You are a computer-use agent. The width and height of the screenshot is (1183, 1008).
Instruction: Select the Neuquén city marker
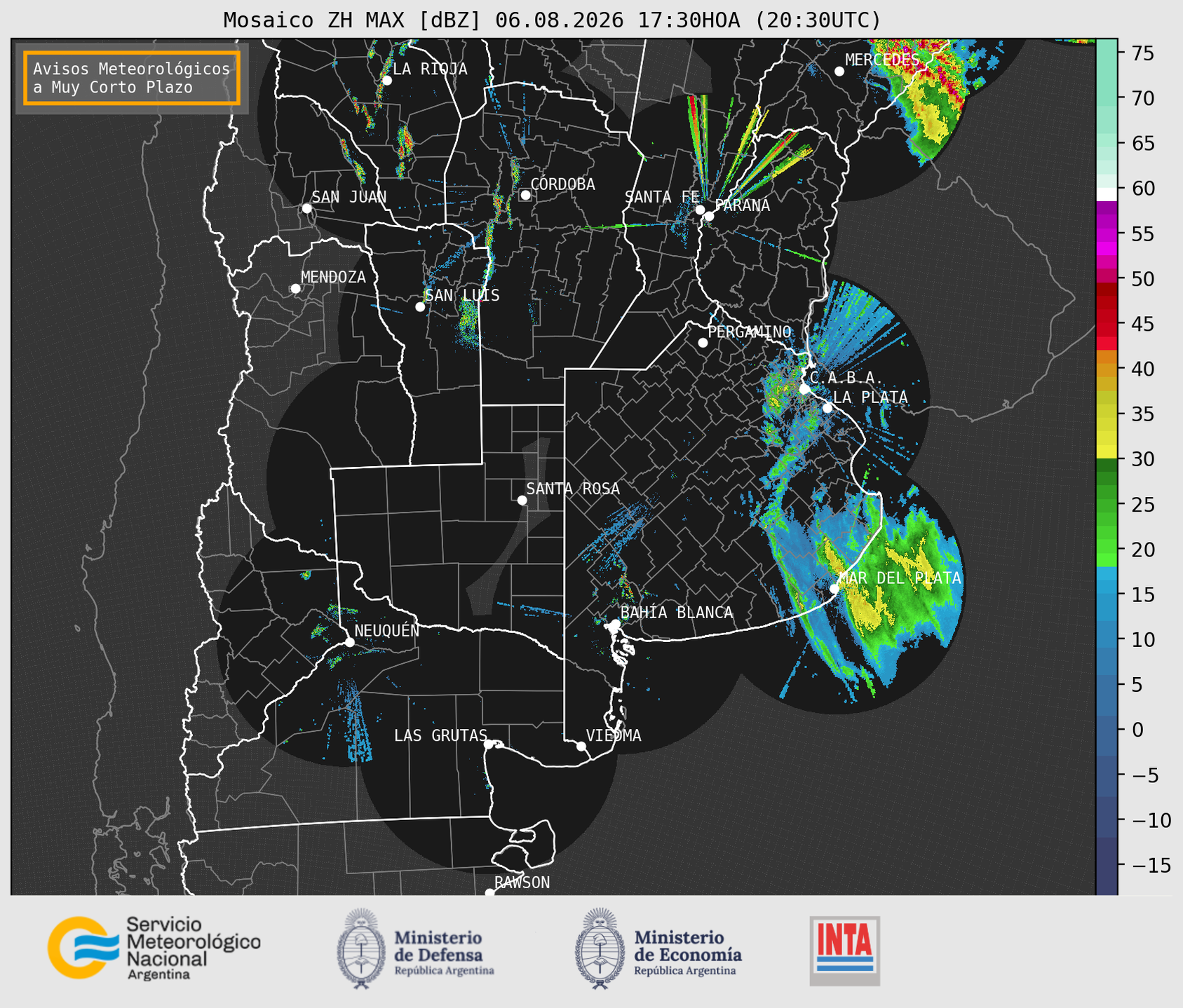point(349,642)
